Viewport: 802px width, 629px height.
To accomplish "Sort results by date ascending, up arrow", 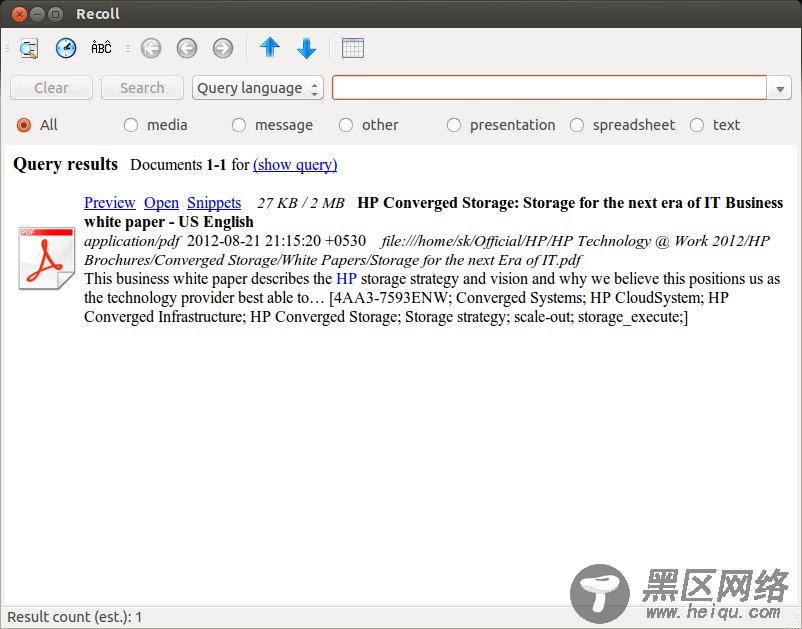I will pos(270,48).
